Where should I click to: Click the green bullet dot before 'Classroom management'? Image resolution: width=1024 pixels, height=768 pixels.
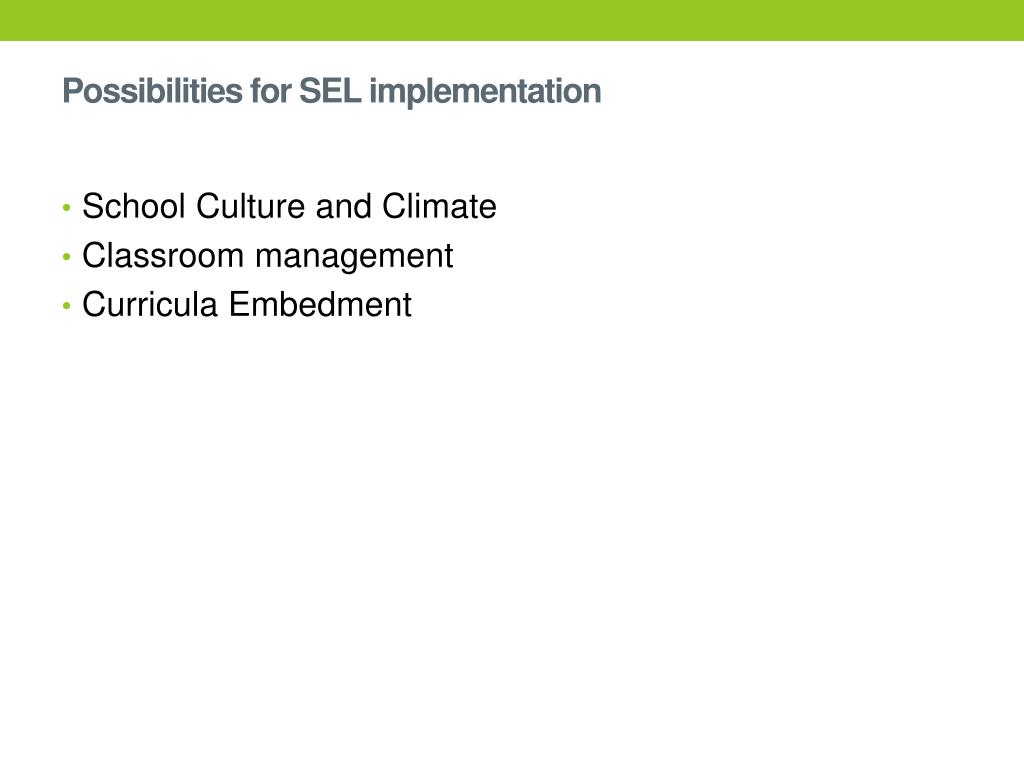click(x=66, y=258)
